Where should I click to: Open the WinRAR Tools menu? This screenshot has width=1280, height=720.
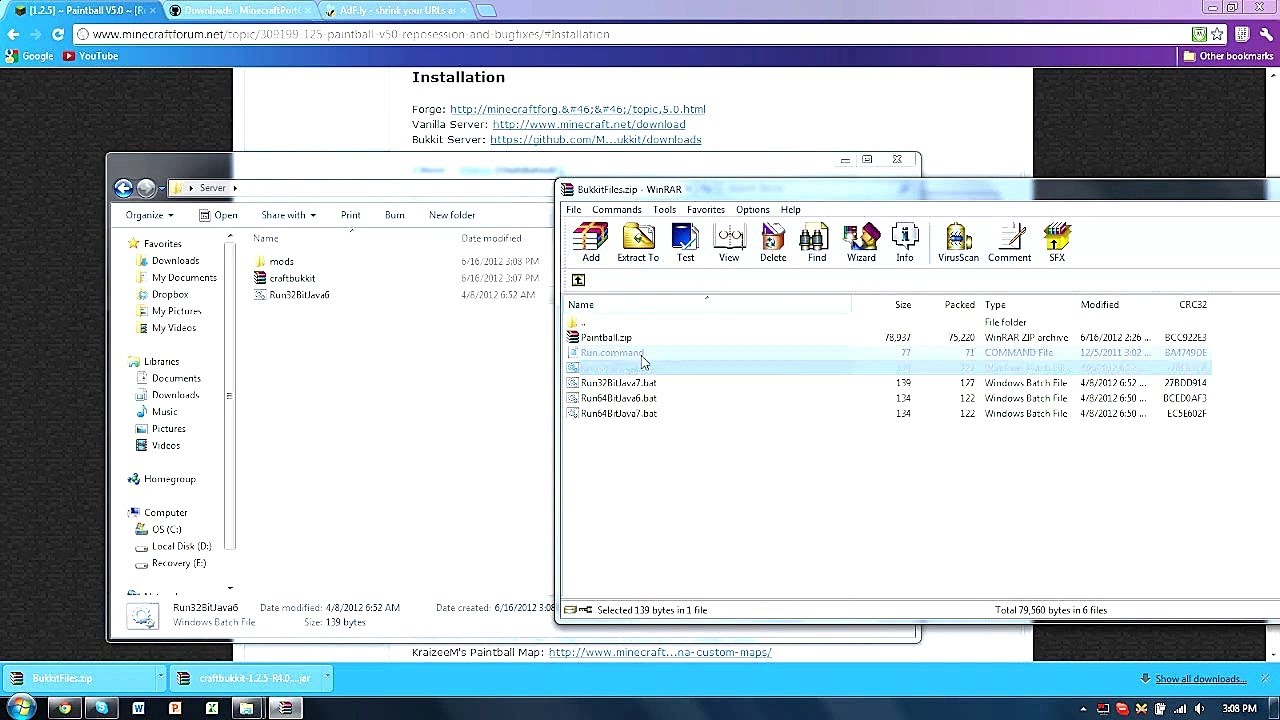tap(664, 210)
